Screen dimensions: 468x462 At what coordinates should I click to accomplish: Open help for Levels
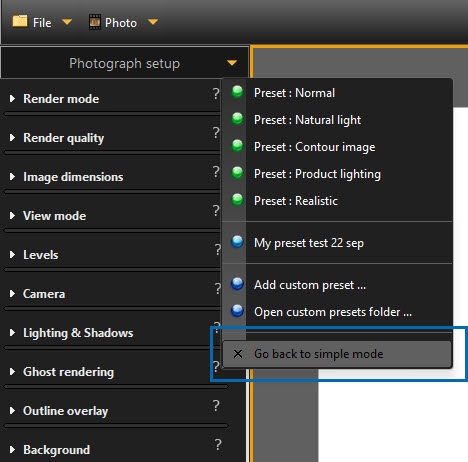pos(218,250)
